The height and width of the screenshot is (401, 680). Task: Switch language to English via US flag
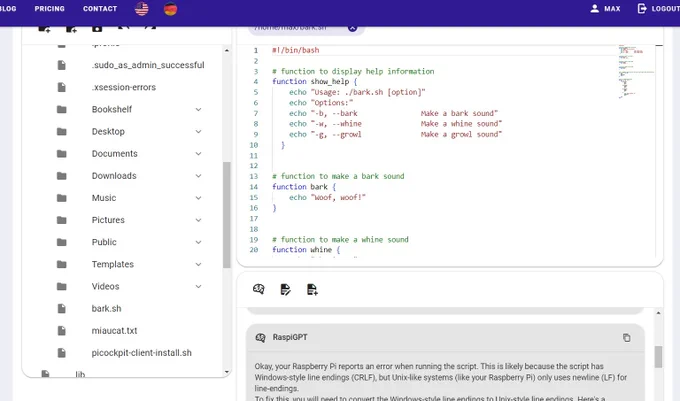coord(142,9)
